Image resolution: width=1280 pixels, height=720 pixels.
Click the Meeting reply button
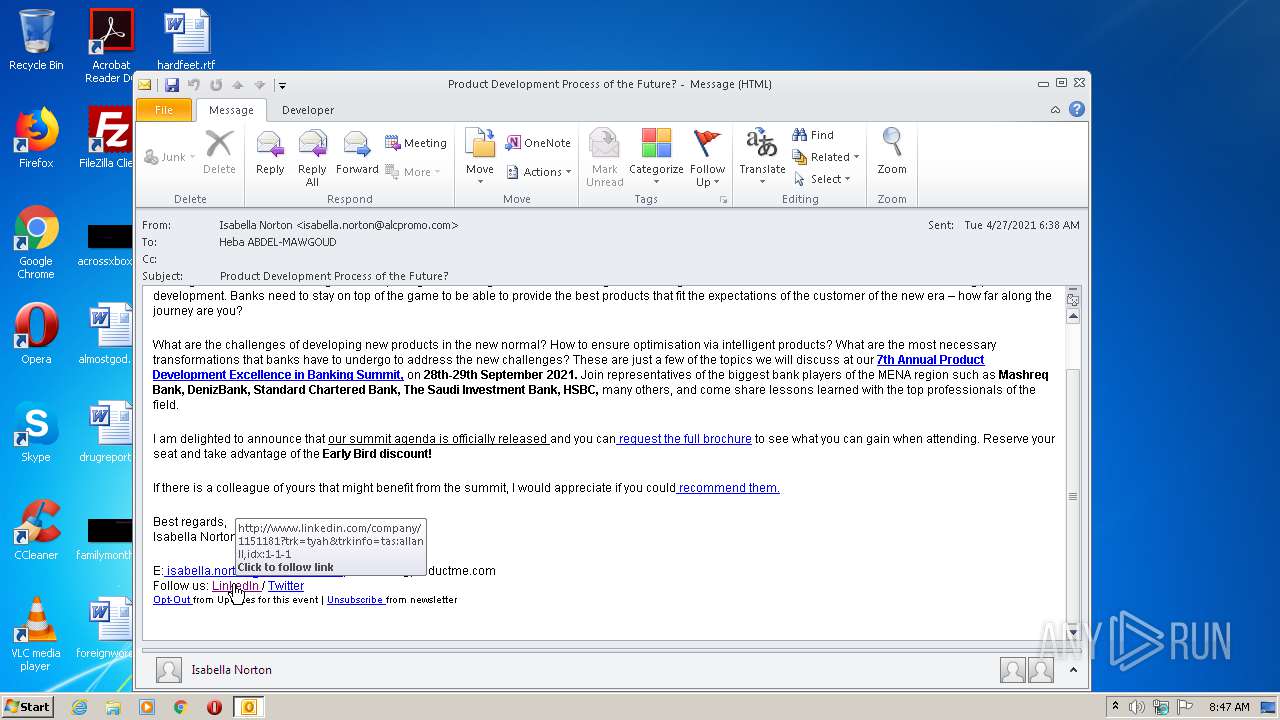(x=416, y=143)
